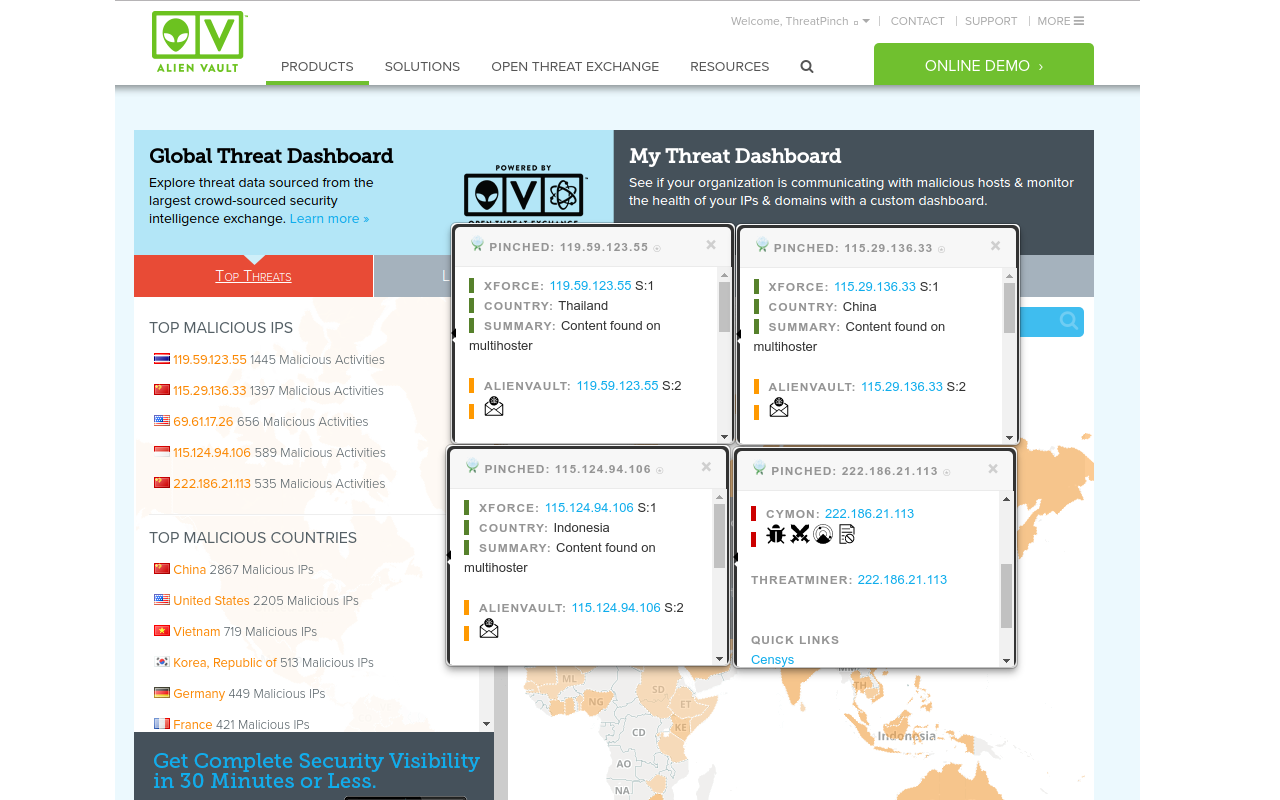Click United States in top malicious countries
Screen dimensions: 1280x800
211,601
